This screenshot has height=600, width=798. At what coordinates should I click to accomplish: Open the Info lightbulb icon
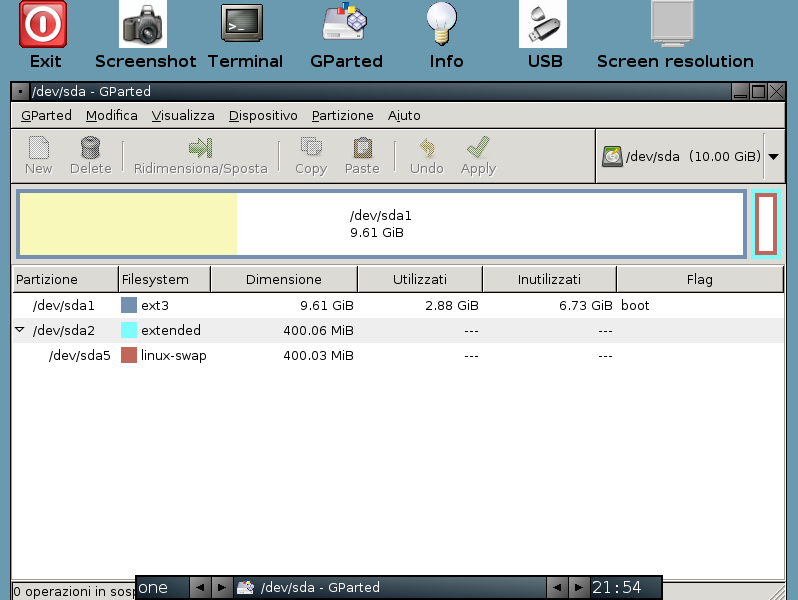(442, 24)
